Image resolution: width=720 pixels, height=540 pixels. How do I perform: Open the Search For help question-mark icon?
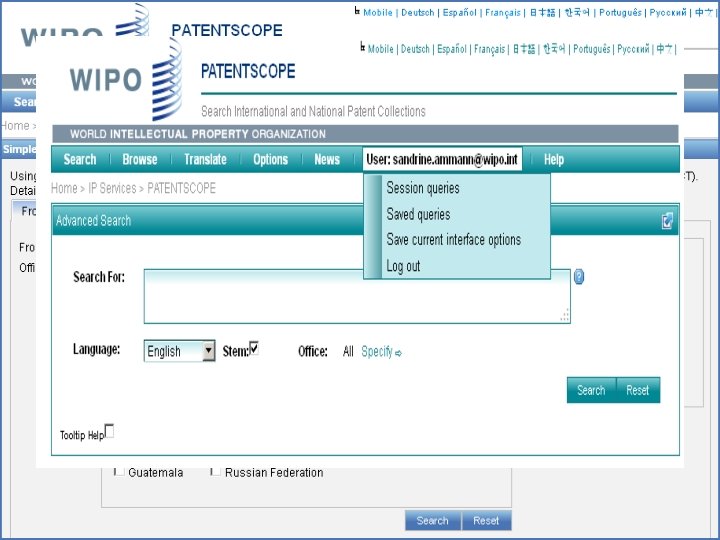click(579, 277)
